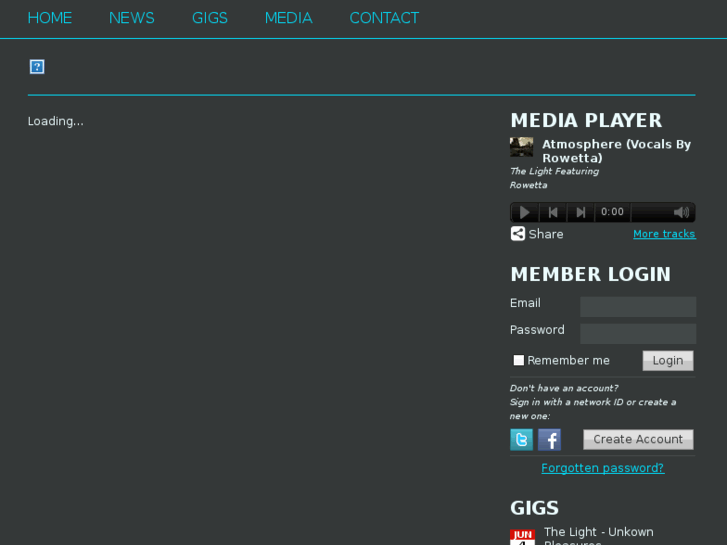Click the Create Account button
This screenshot has height=545, width=727.
click(638, 439)
